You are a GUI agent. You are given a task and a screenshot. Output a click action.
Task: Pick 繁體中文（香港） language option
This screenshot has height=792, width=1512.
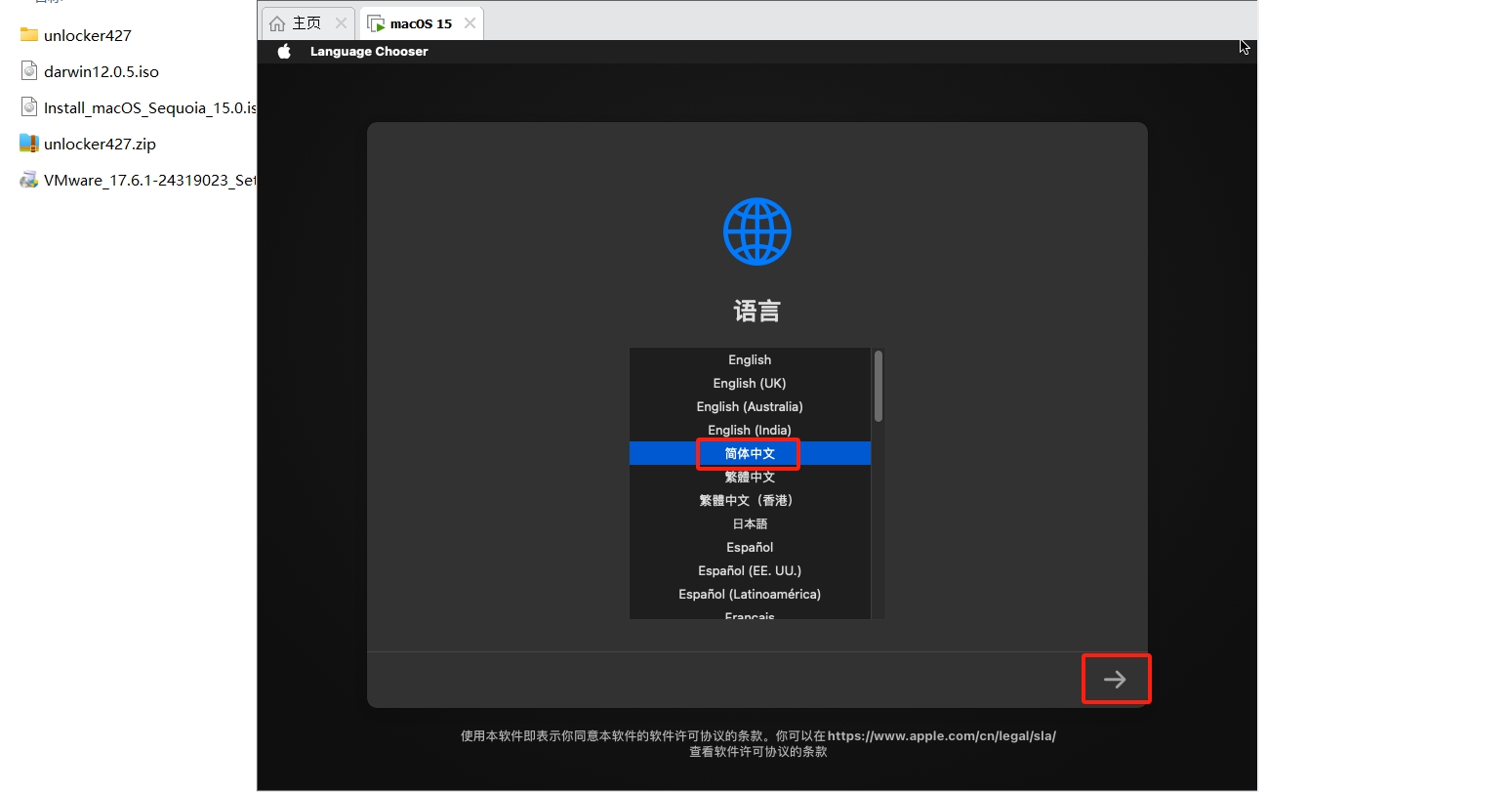[750, 501]
